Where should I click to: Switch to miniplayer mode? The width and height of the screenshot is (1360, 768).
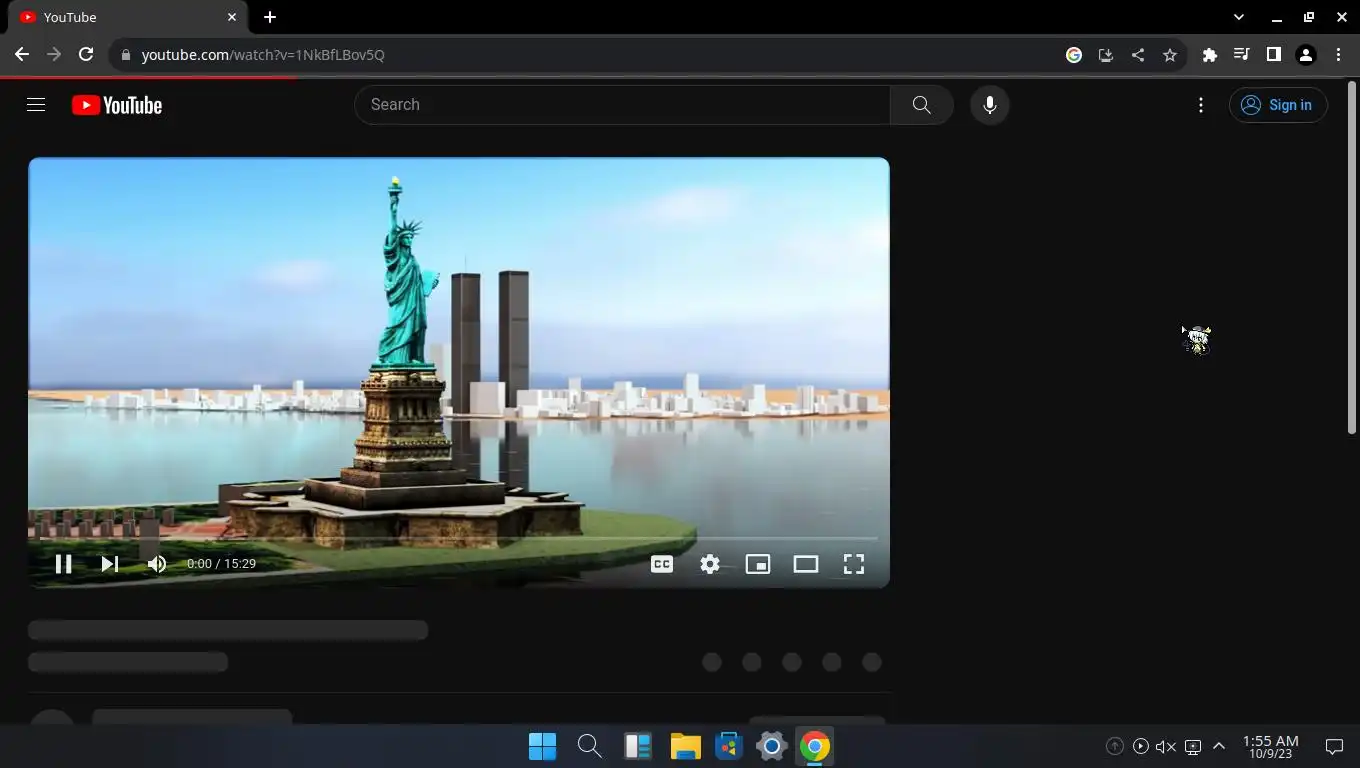point(758,564)
